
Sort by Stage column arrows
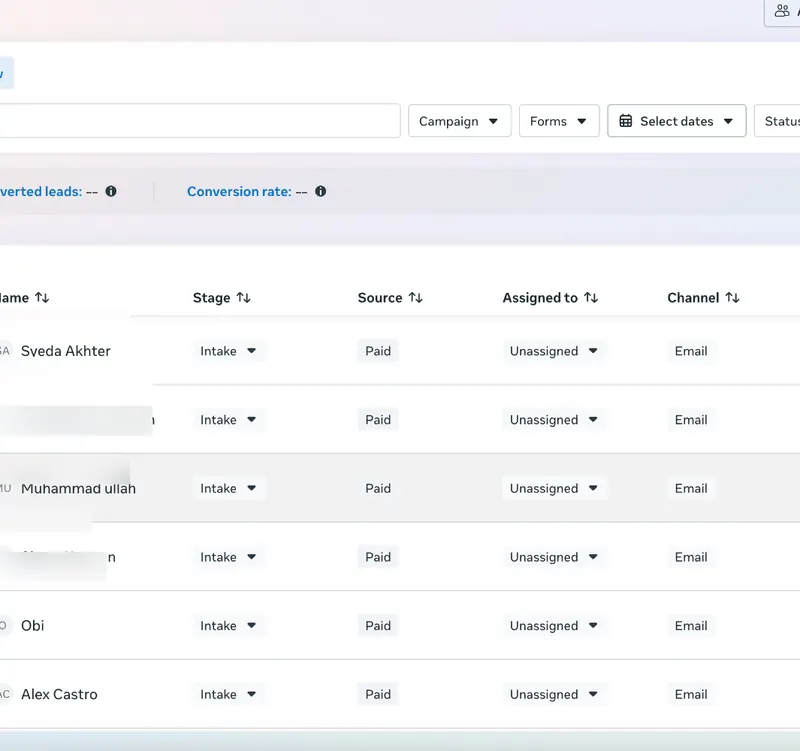(x=243, y=297)
